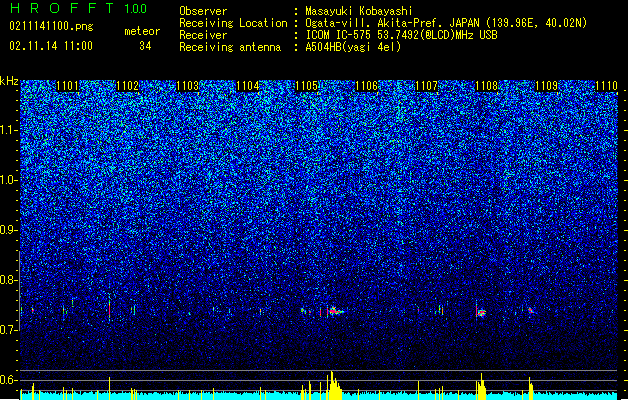Click the 1106 time marker
629x400 pixels.
tap(367, 86)
